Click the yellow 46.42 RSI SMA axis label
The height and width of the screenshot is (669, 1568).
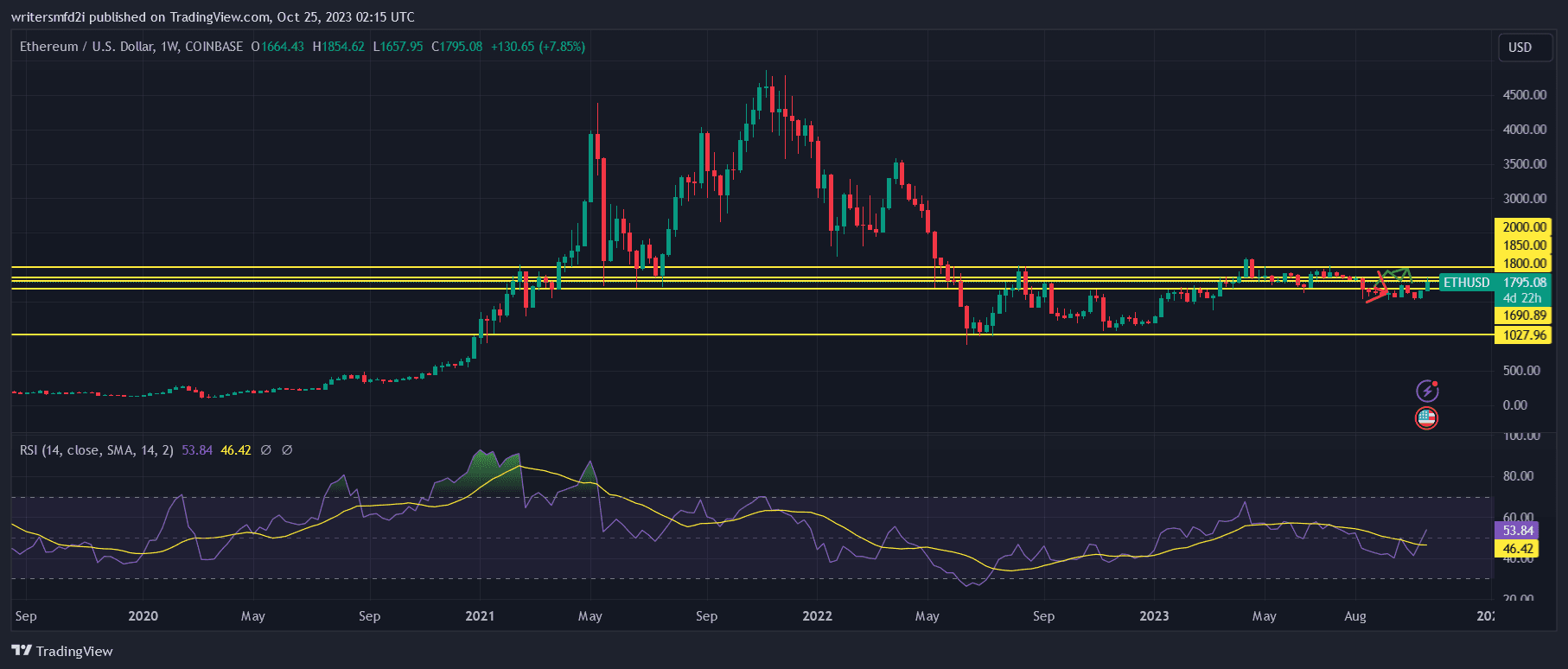pos(1517,549)
